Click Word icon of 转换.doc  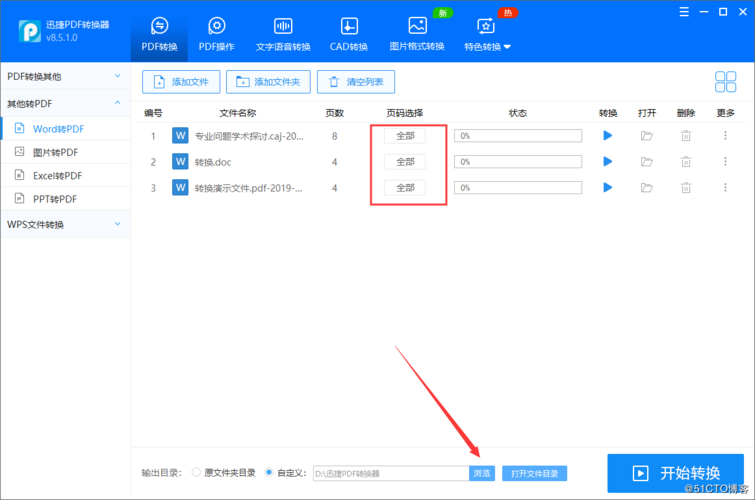tap(180, 161)
